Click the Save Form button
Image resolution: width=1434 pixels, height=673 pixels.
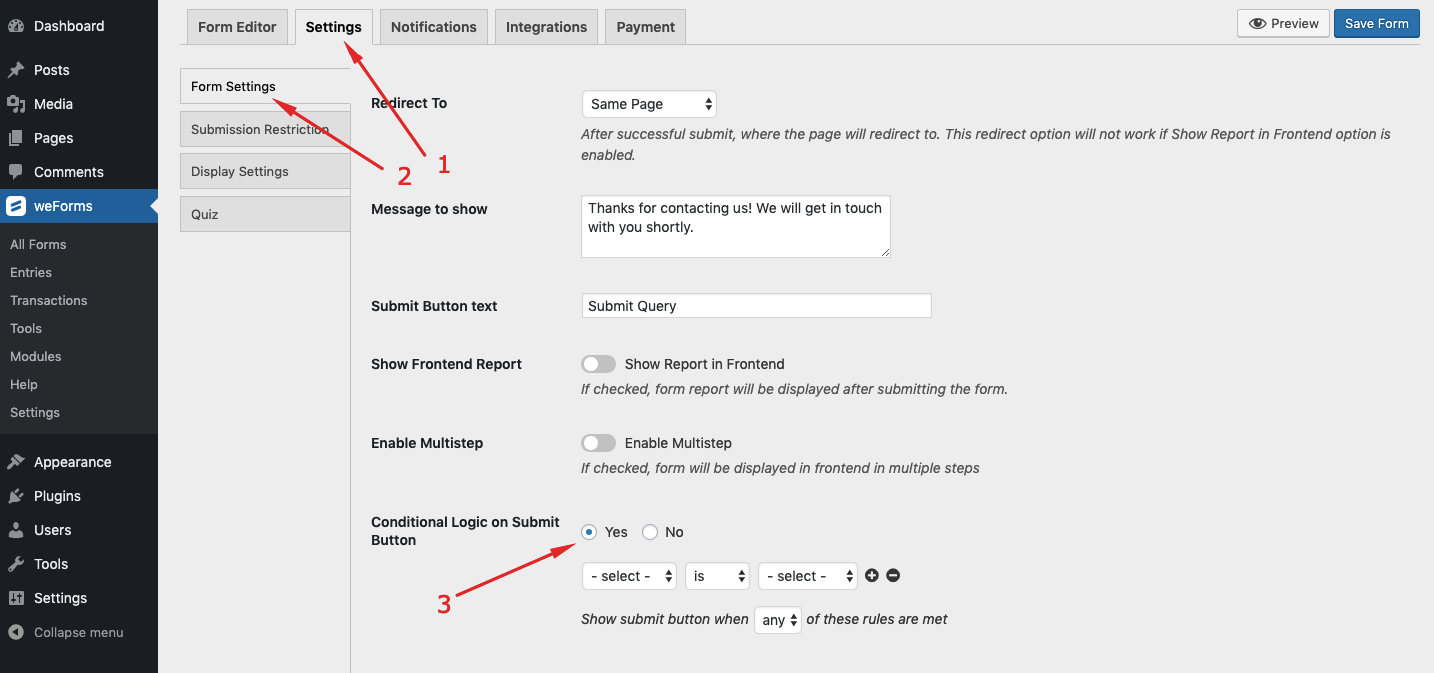1376,22
